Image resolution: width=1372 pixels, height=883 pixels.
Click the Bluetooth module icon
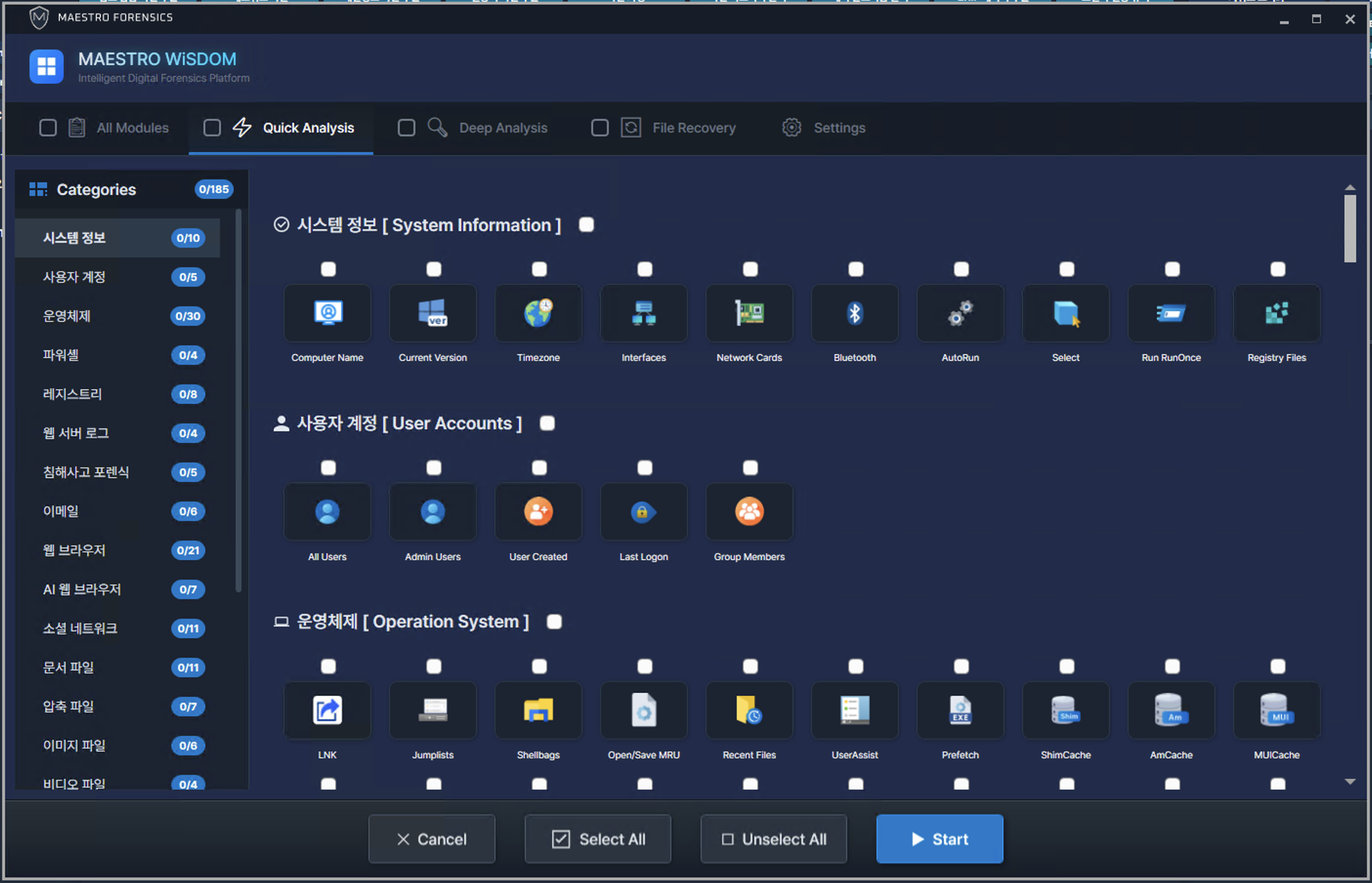pyautogui.click(x=855, y=313)
